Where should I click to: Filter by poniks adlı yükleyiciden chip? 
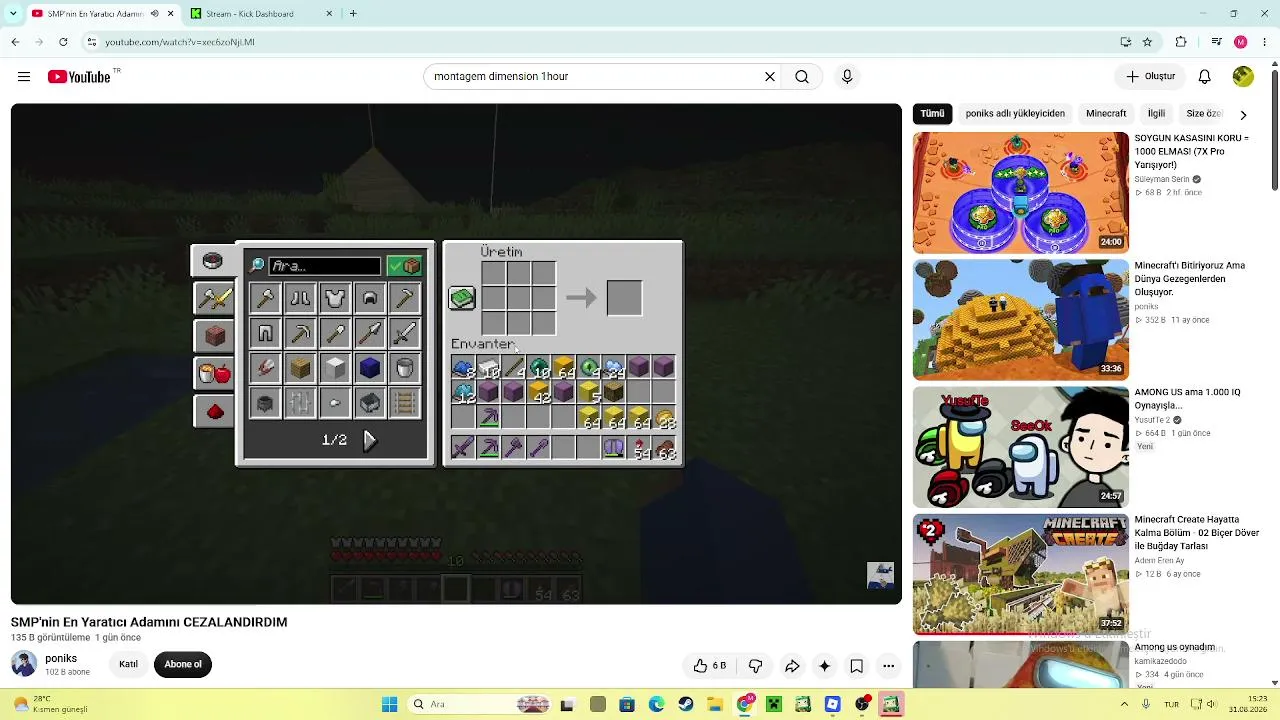click(x=1016, y=114)
